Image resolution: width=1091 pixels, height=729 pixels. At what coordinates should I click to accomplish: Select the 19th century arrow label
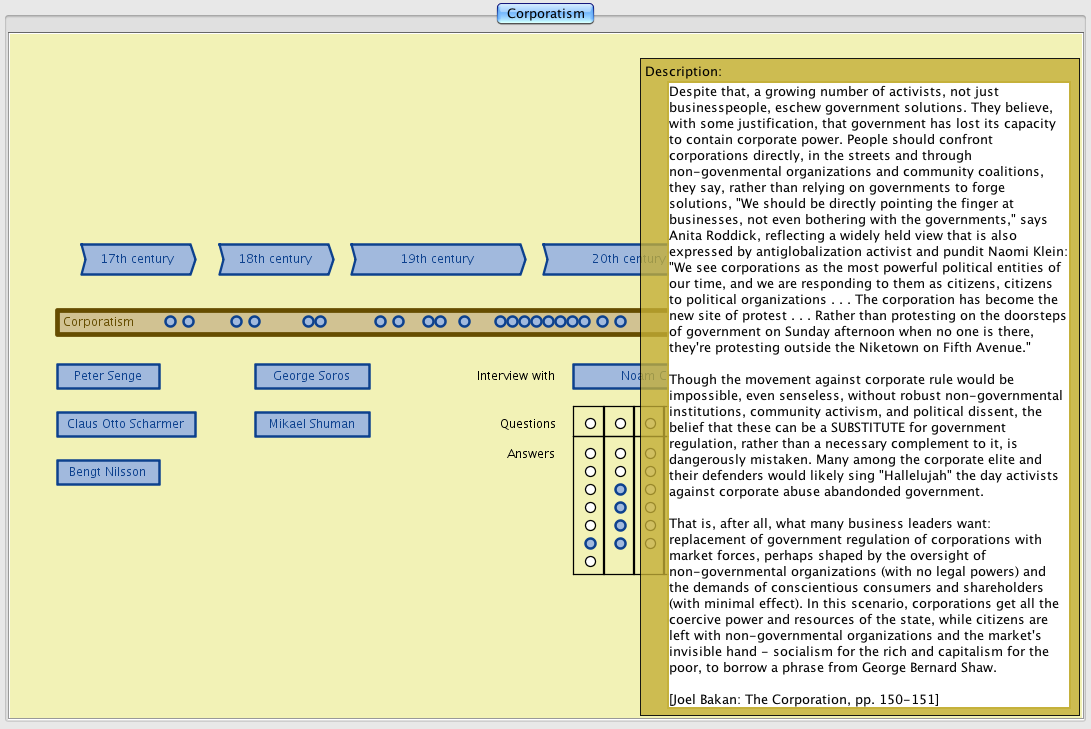437,259
